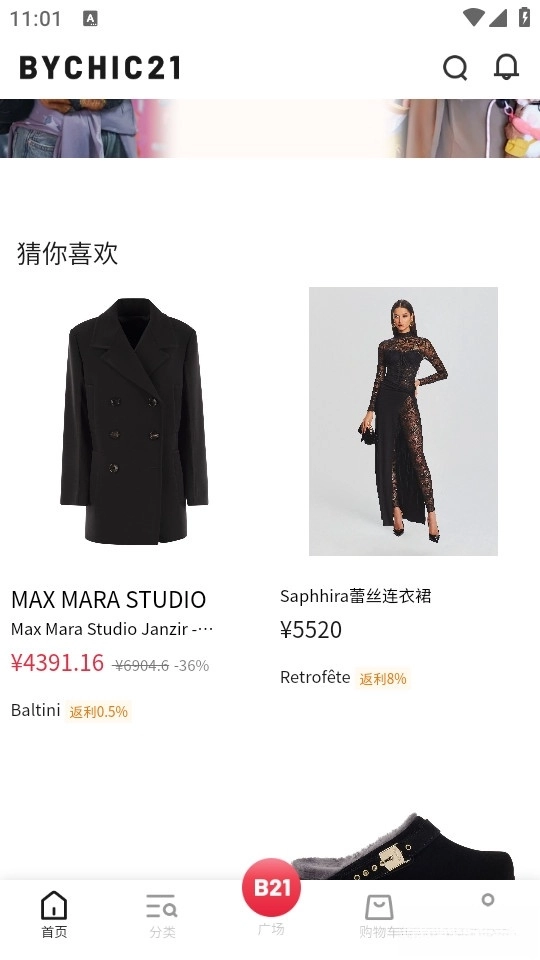540x960 pixels.
Task: Tap the BYCHIC21 logo
Action: (x=100, y=67)
